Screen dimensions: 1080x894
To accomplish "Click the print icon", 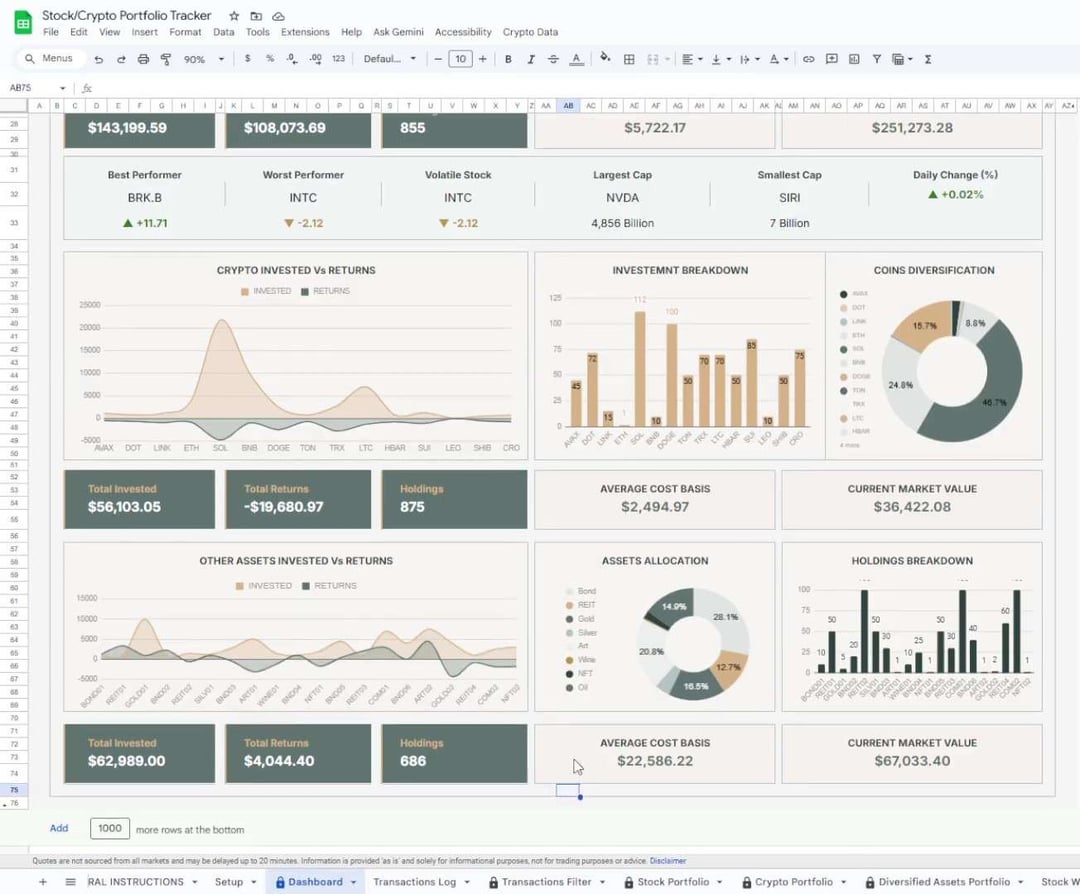I will 143,59.
